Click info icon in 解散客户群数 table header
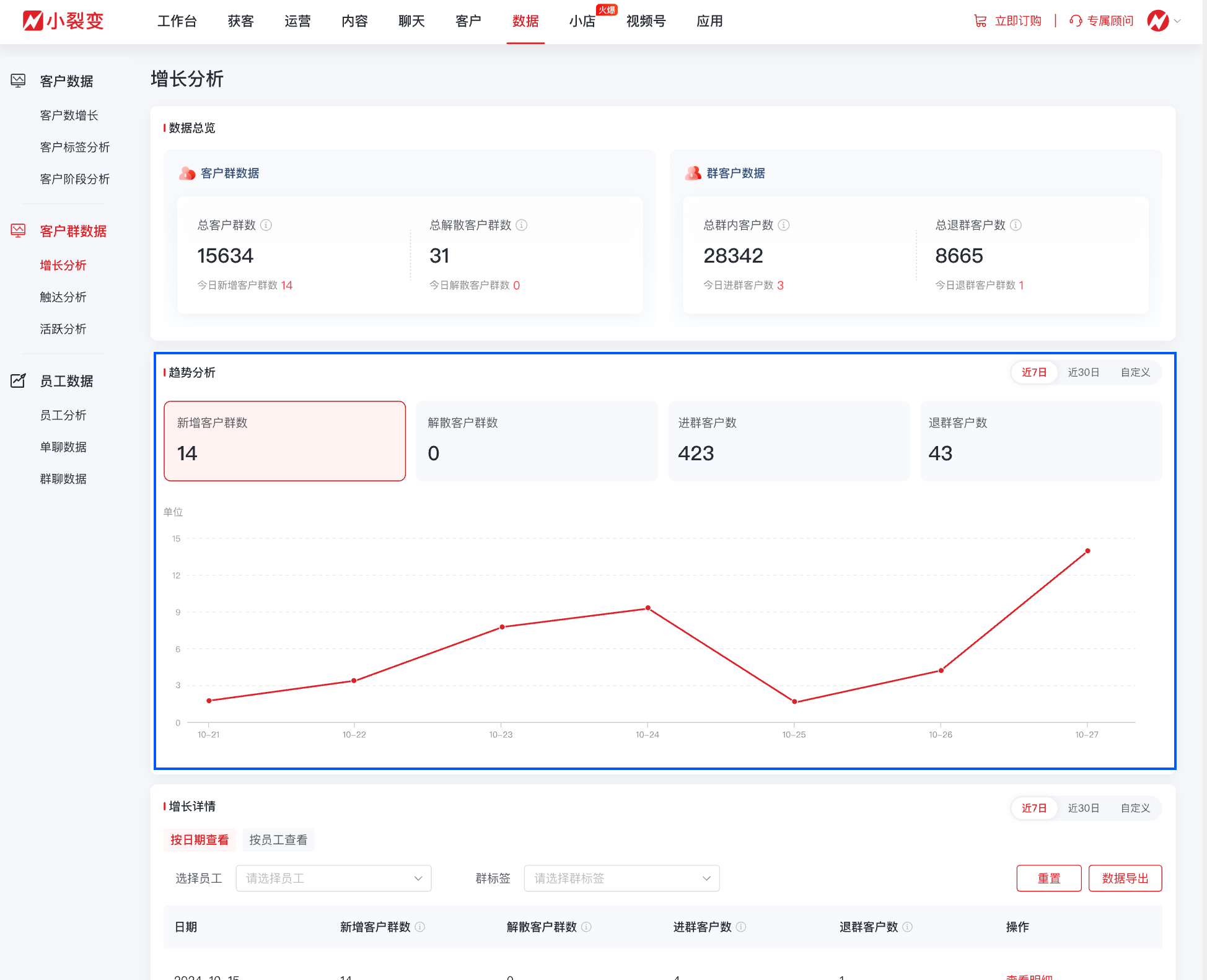This screenshot has width=1207, height=980. 586,927
